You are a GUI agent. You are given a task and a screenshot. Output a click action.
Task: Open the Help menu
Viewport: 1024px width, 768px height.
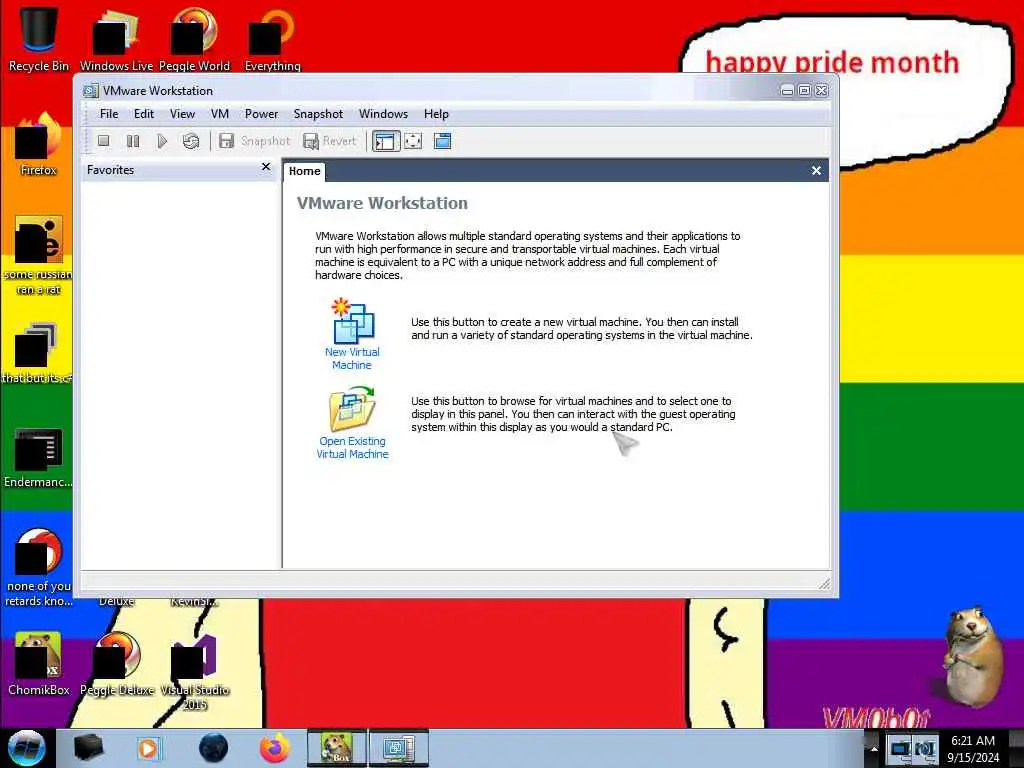tap(436, 114)
